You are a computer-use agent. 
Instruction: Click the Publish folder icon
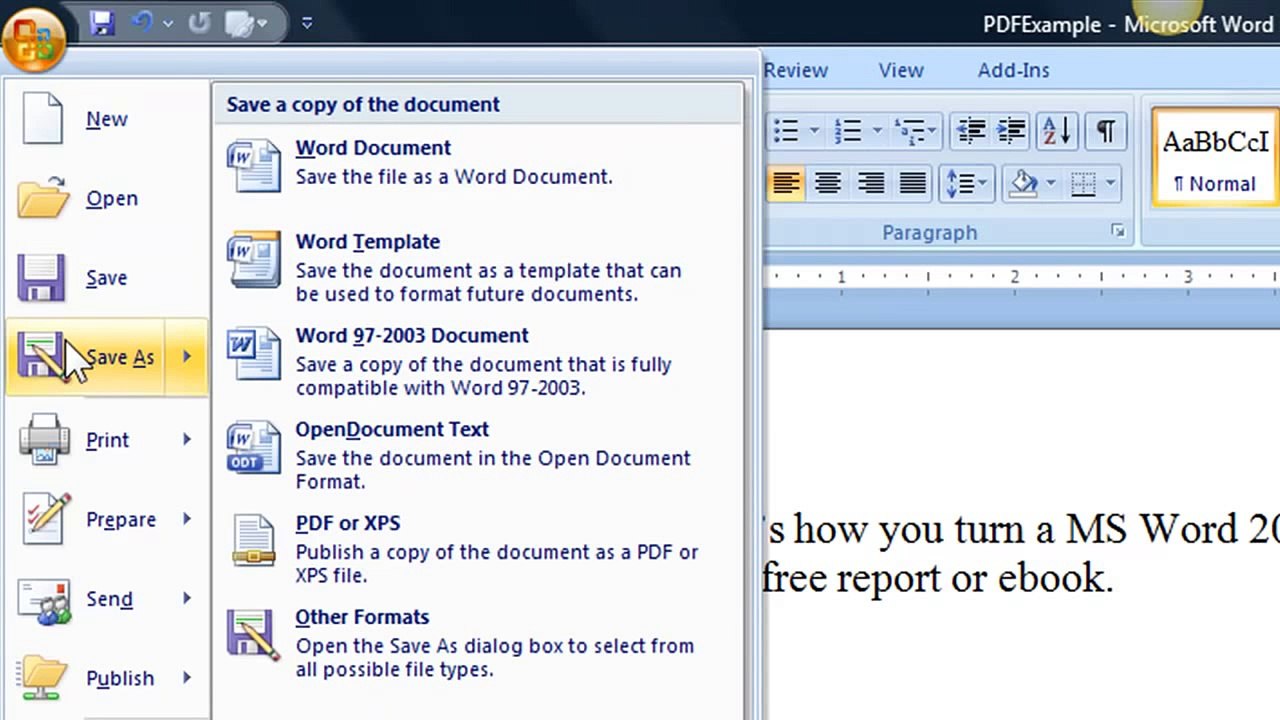pos(43,679)
